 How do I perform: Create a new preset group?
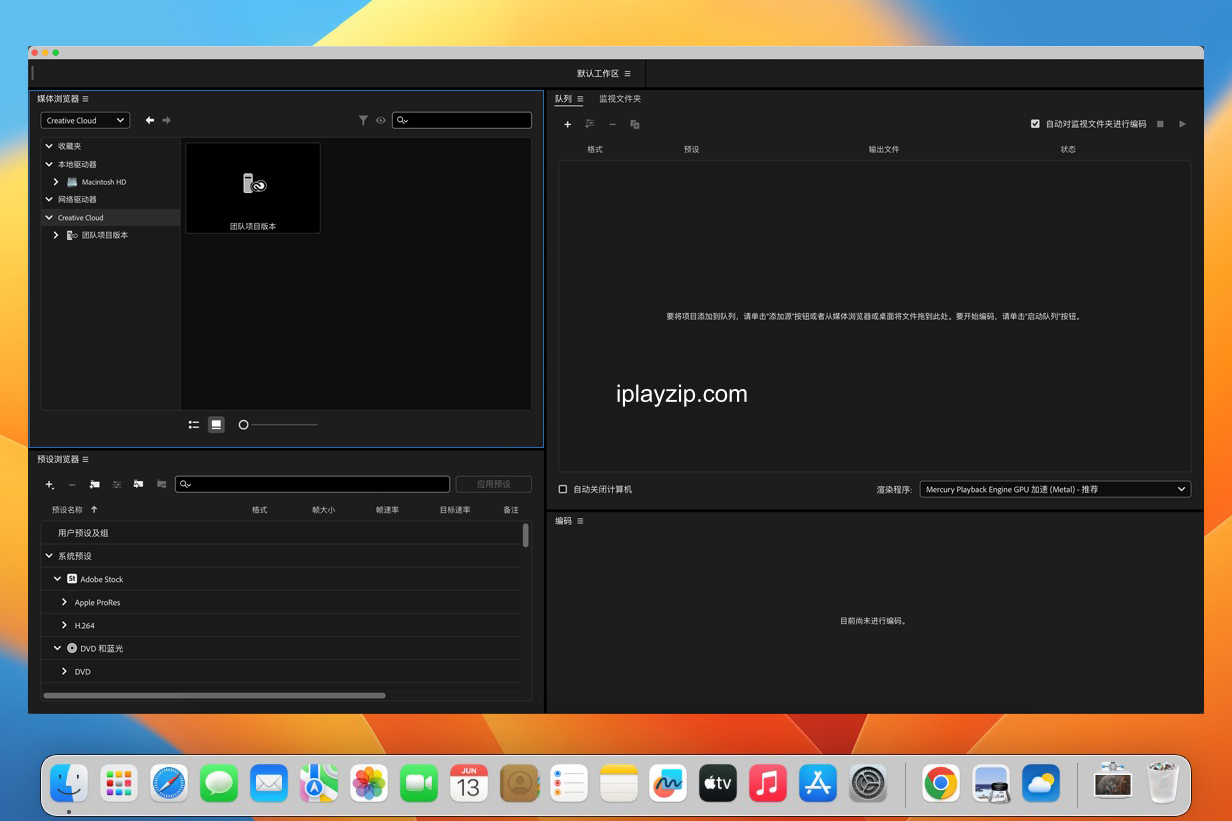(x=94, y=484)
